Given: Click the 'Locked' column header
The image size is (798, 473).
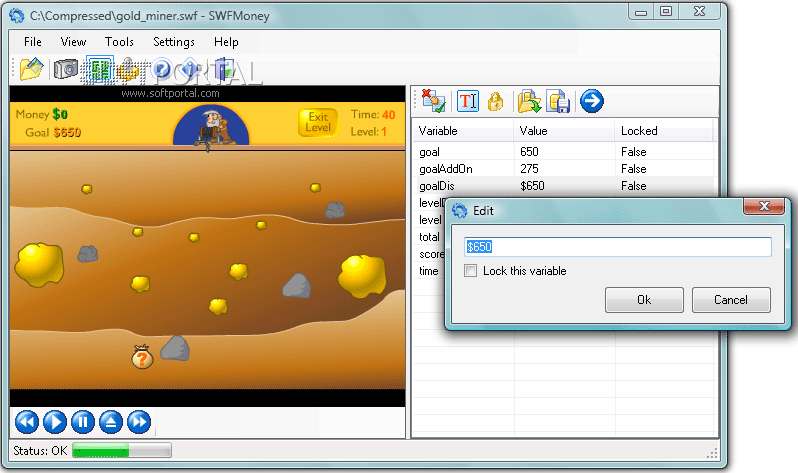Looking at the screenshot, I should [664, 131].
